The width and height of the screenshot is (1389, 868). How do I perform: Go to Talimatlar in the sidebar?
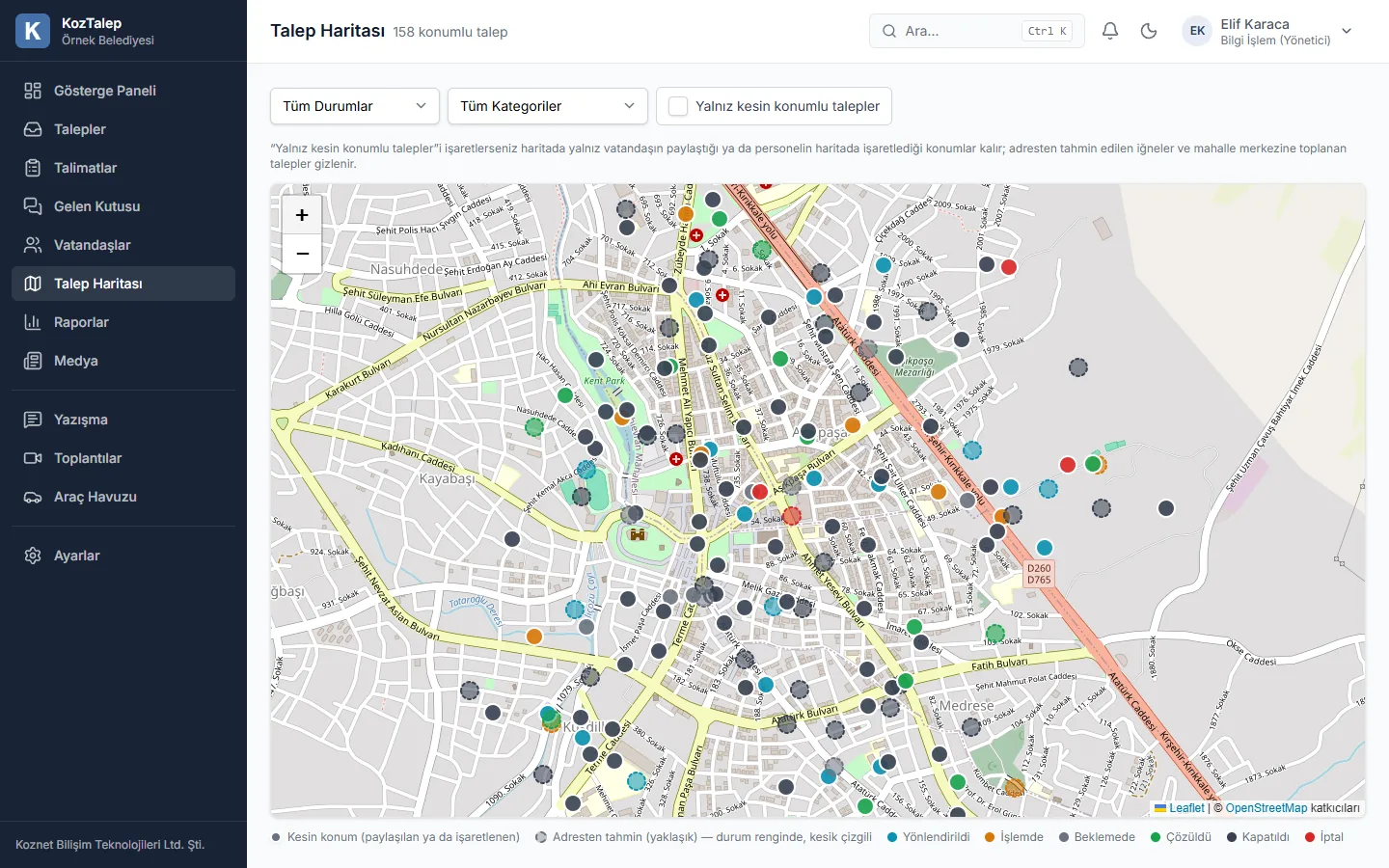[123, 168]
